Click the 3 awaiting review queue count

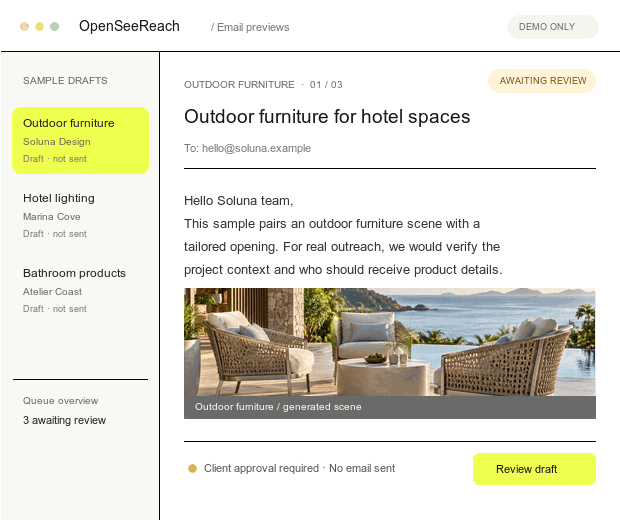[64, 420]
